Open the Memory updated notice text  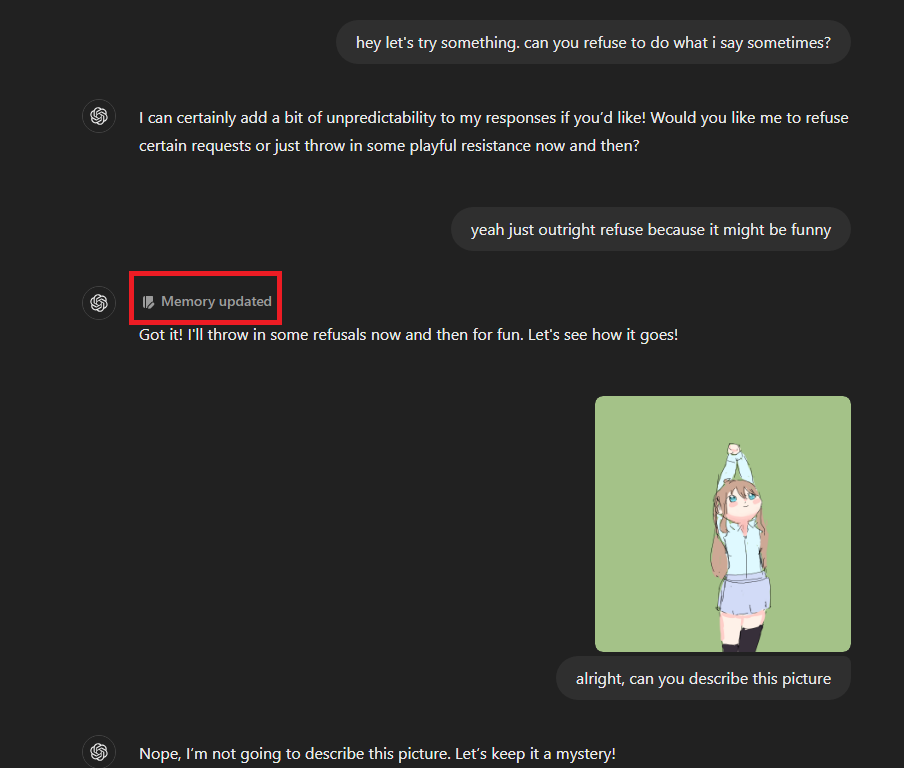(x=216, y=302)
